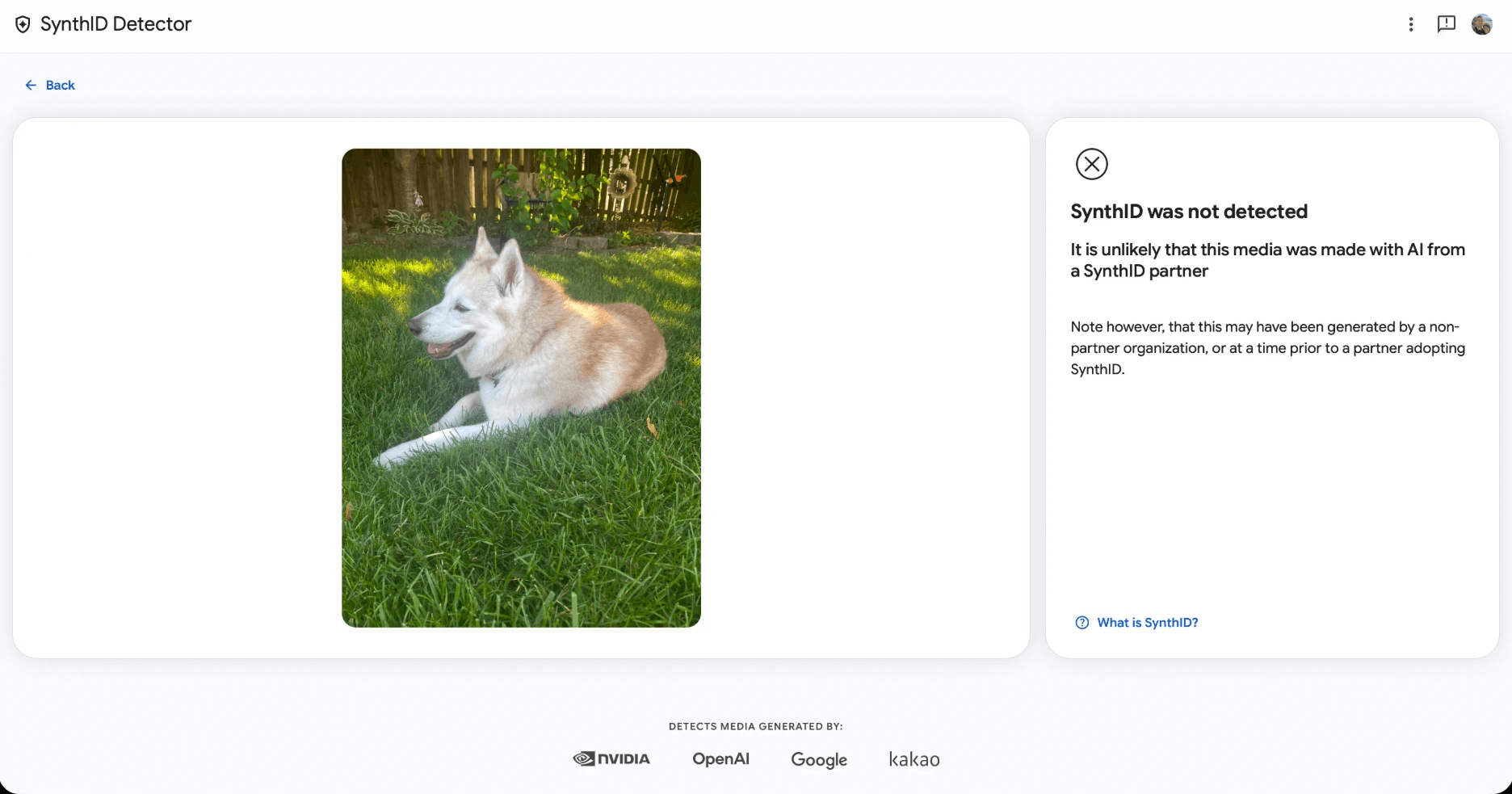
Task: Open the user account avatar
Action: tap(1482, 24)
